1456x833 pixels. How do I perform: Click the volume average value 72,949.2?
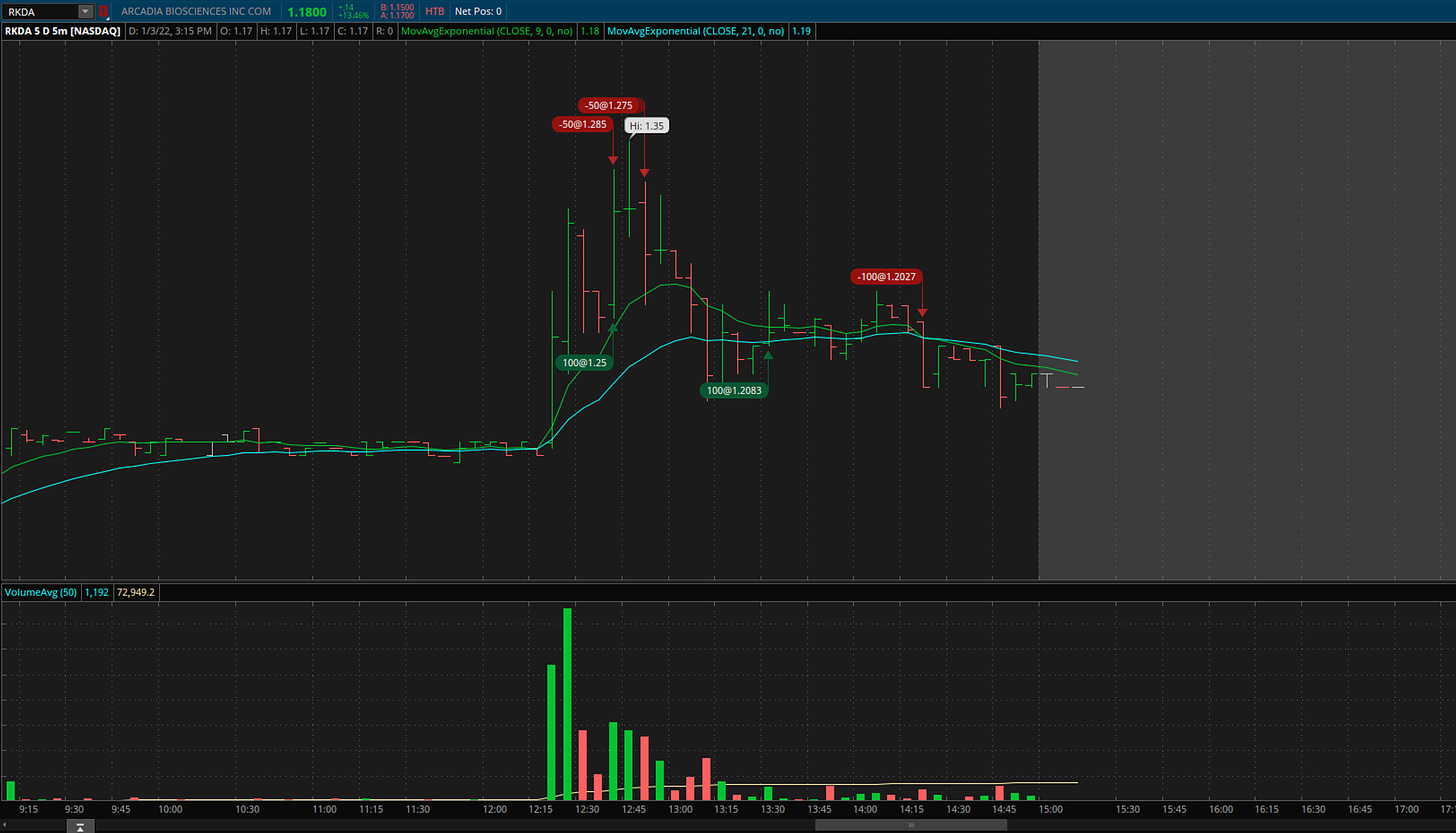[x=136, y=592]
